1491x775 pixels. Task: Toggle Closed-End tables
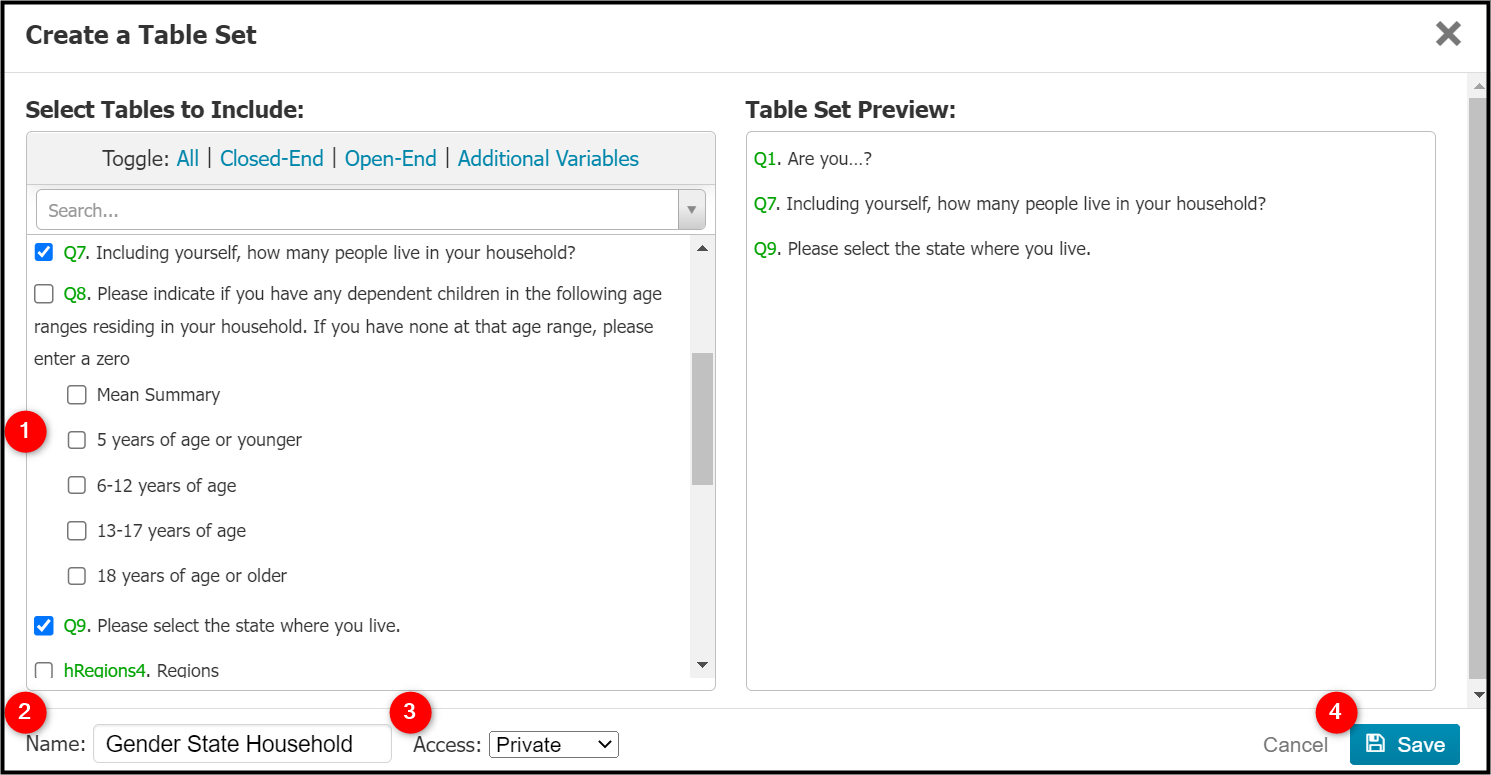tap(272, 158)
